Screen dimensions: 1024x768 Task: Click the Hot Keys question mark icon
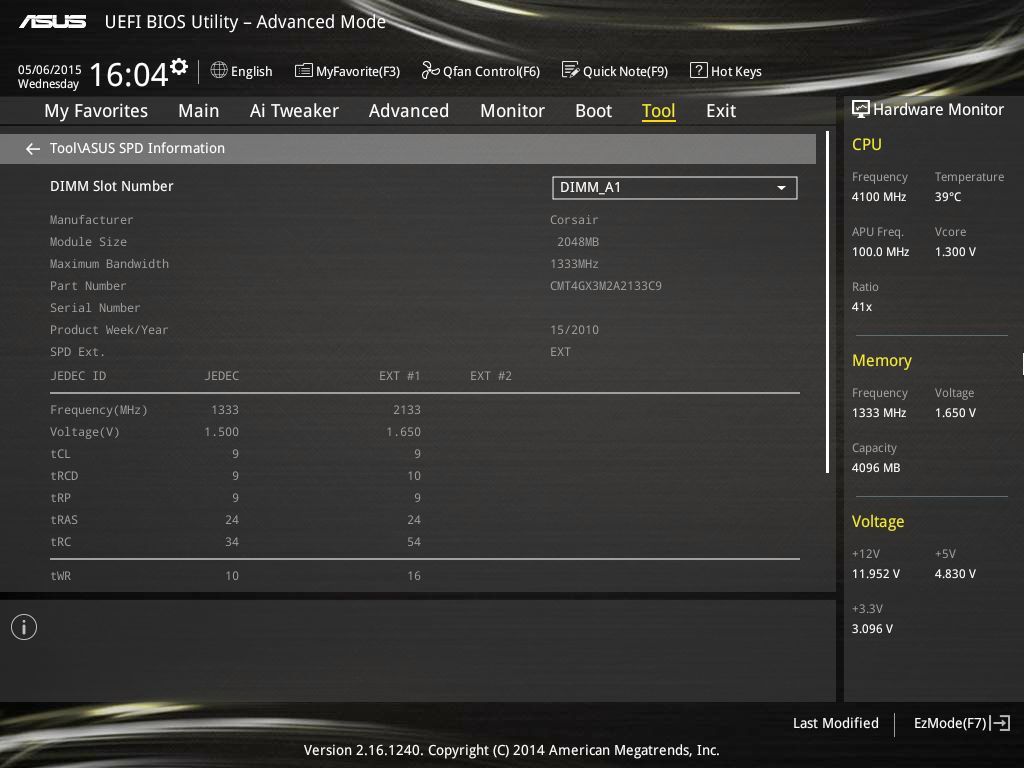(698, 70)
